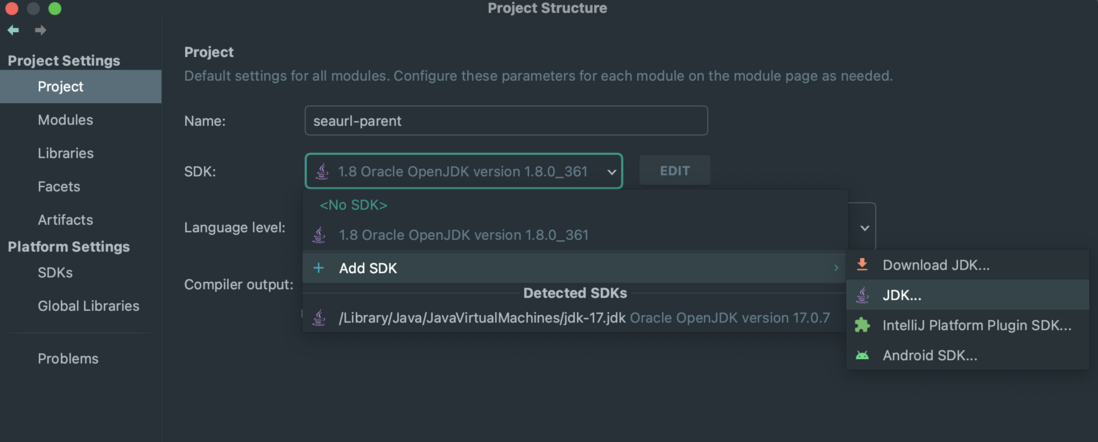Image resolution: width=1098 pixels, height=442 pixels.
Task: Click the Java cup icon beside JDK...
Action: tap(863, 296)
